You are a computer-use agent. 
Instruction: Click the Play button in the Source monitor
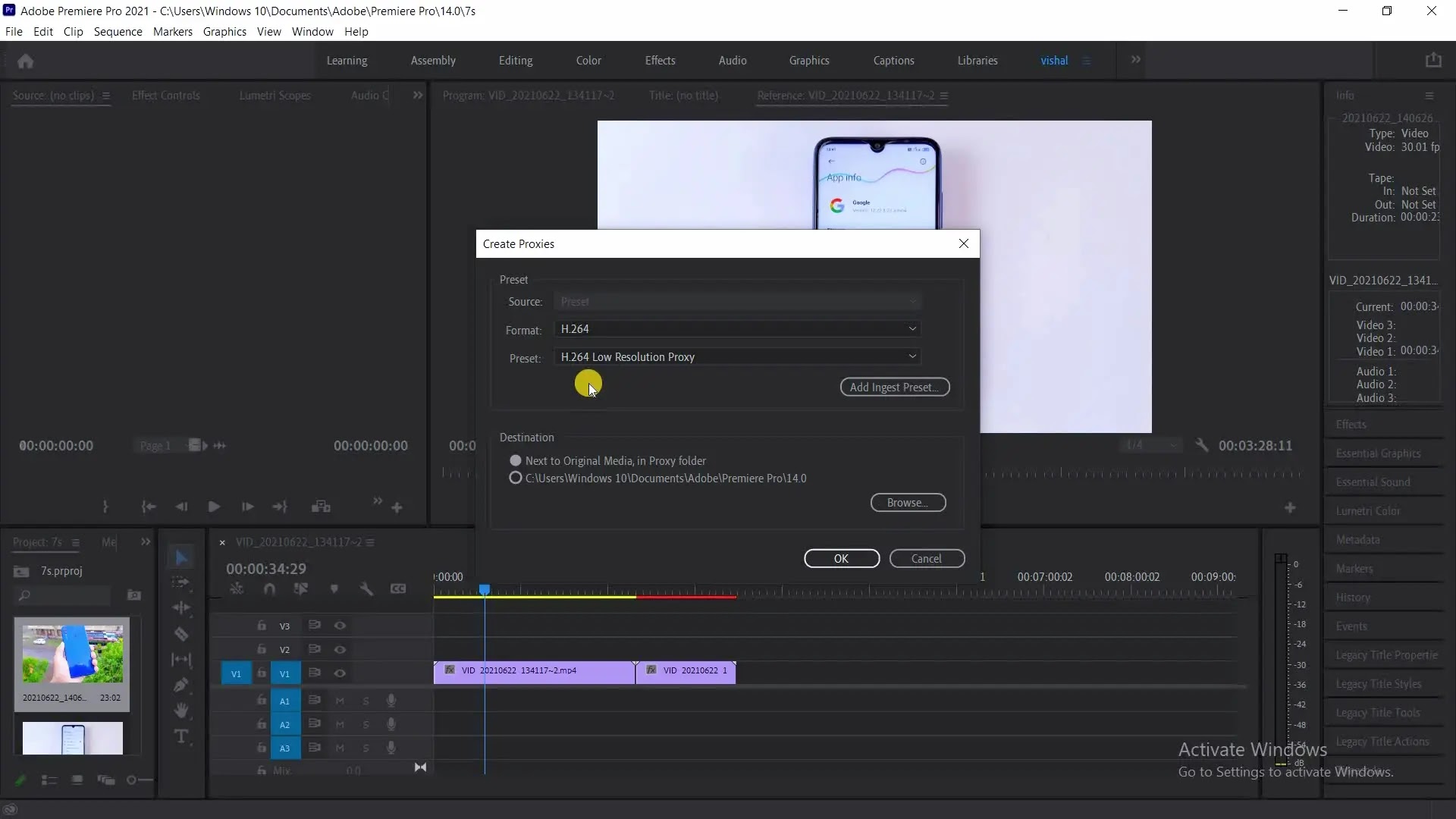click(214, 507)
